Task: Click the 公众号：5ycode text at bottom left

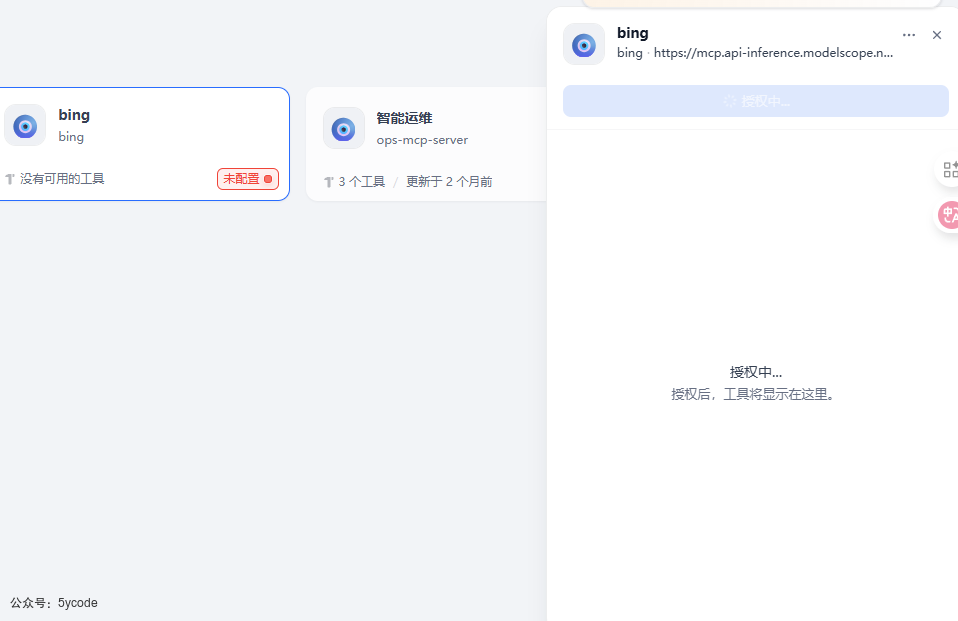Action: (55, 603)
